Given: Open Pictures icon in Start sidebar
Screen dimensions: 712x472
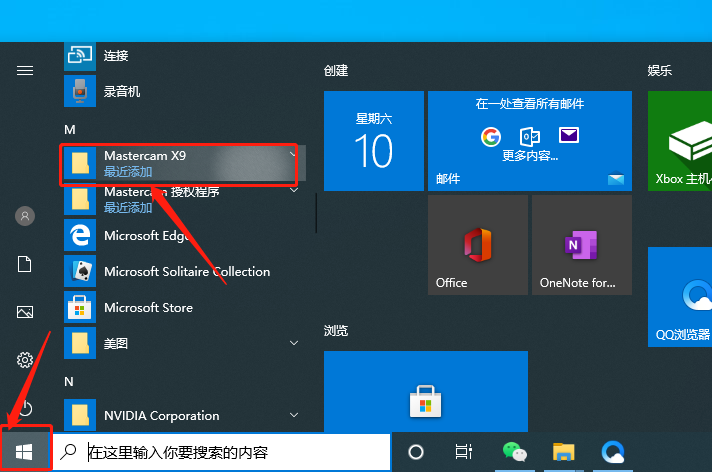Looking at the screenshot, I should point(25,312).
